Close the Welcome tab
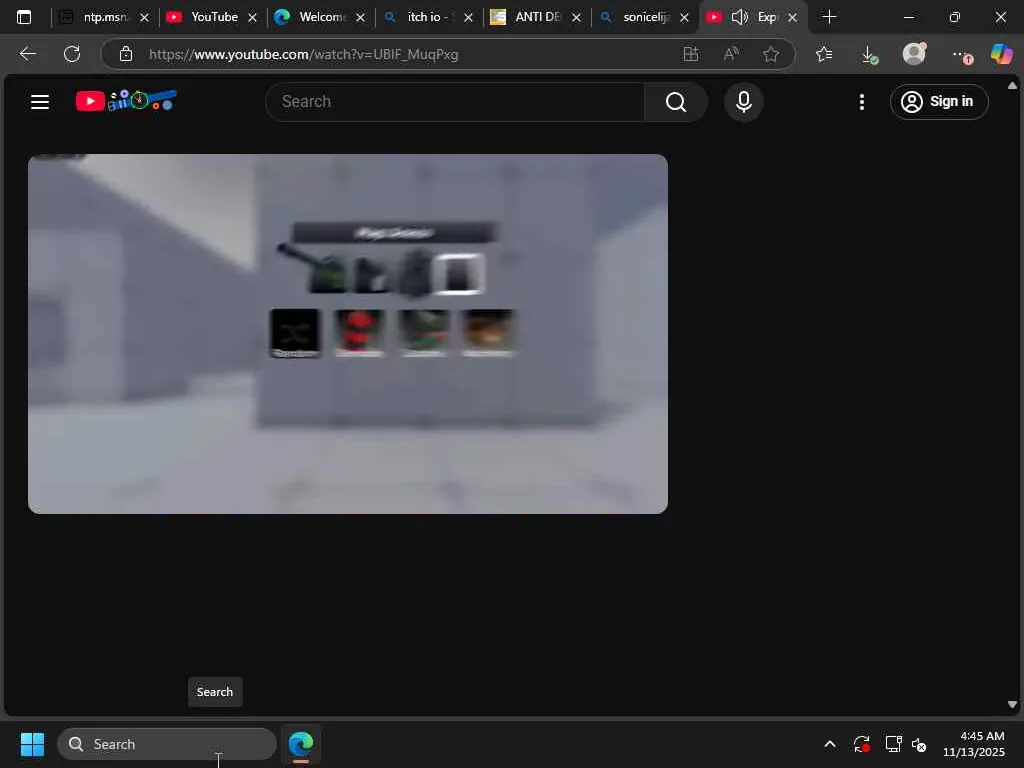Image resolution: width=1024 pixels, height=768 pixels. pyautogui.click(x=360, y=18)
